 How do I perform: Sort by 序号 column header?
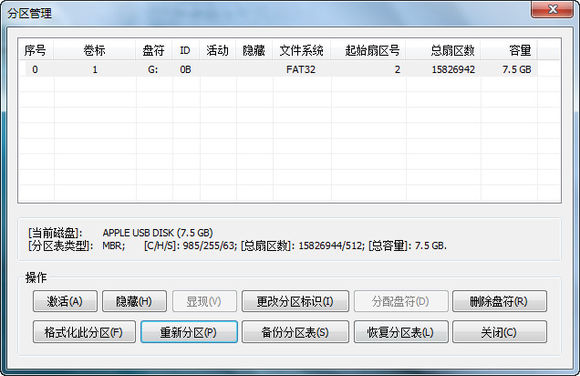pyautogui.click(x=36, y=50)
